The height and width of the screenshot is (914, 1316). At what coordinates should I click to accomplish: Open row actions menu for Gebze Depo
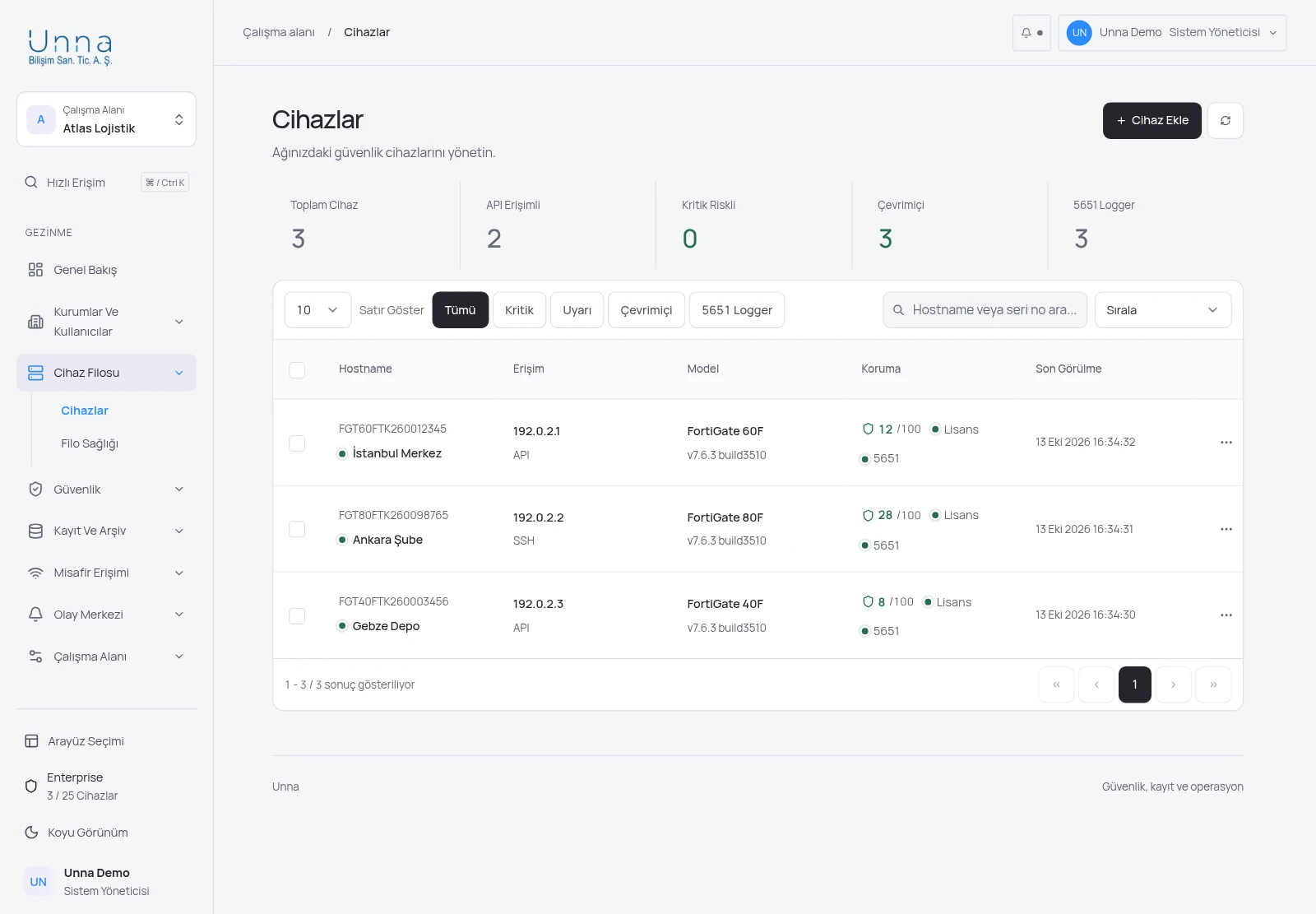pyautogui.click(x=1226, y=615)
